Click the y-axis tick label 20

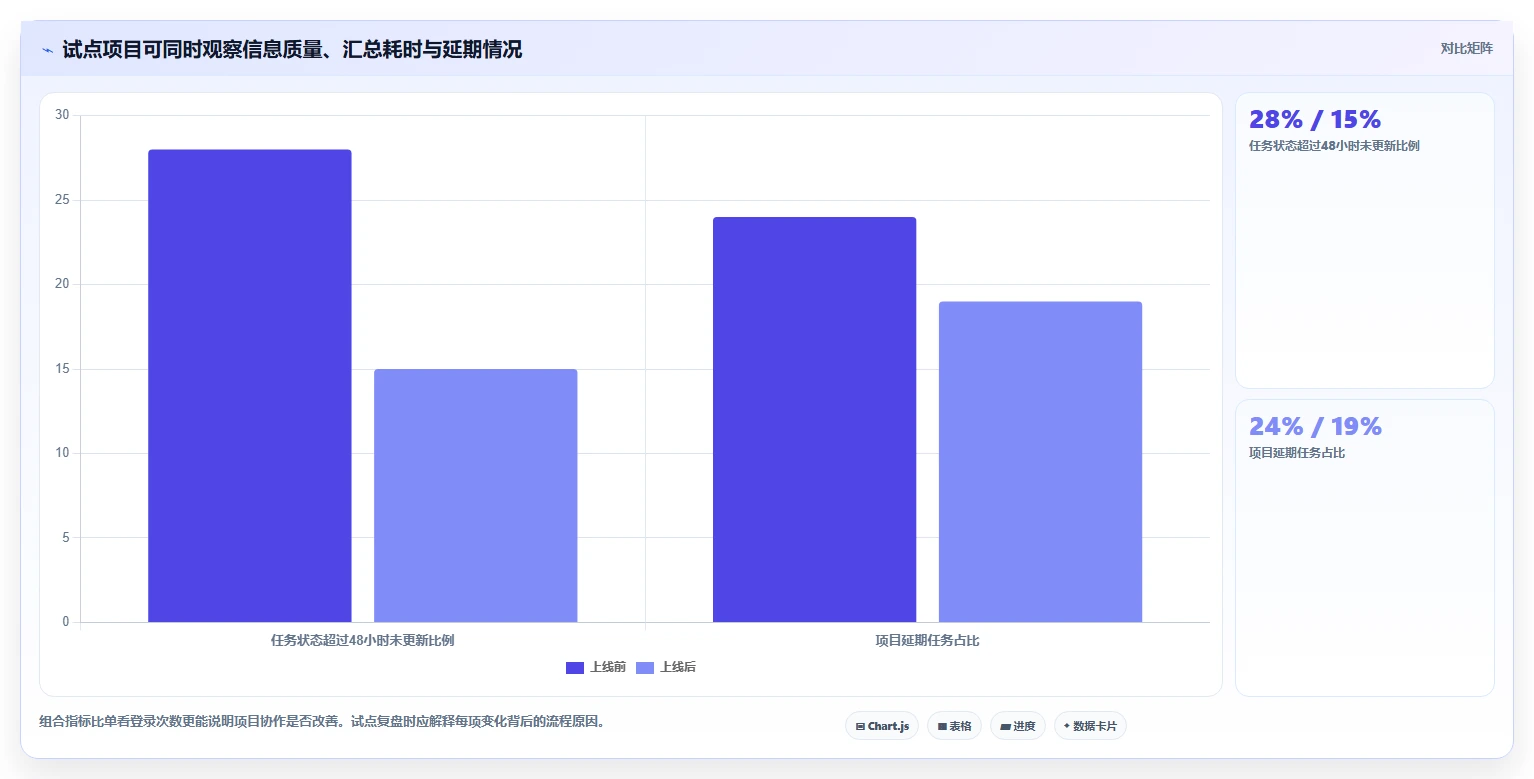62,284
